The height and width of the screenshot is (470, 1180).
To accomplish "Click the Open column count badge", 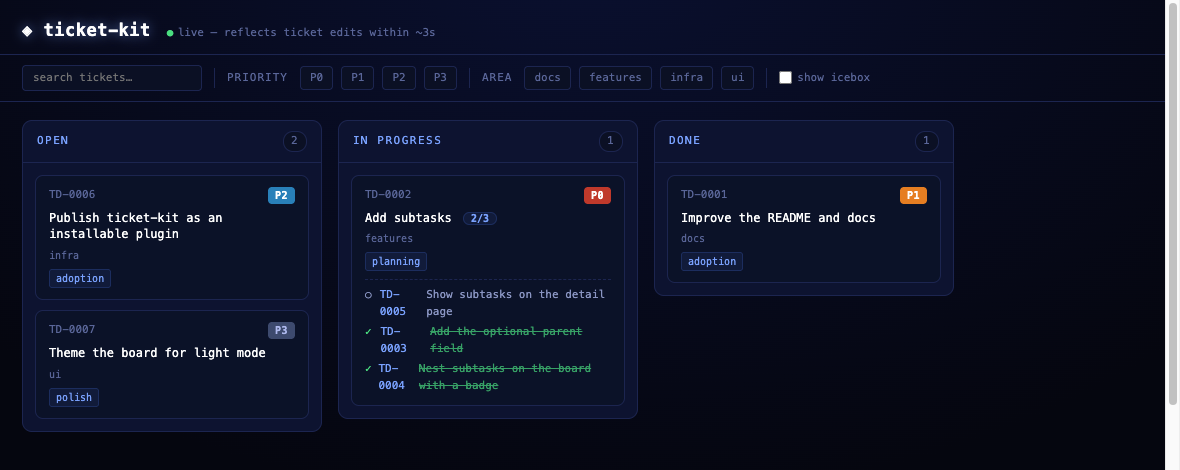I will click(295, 141).
